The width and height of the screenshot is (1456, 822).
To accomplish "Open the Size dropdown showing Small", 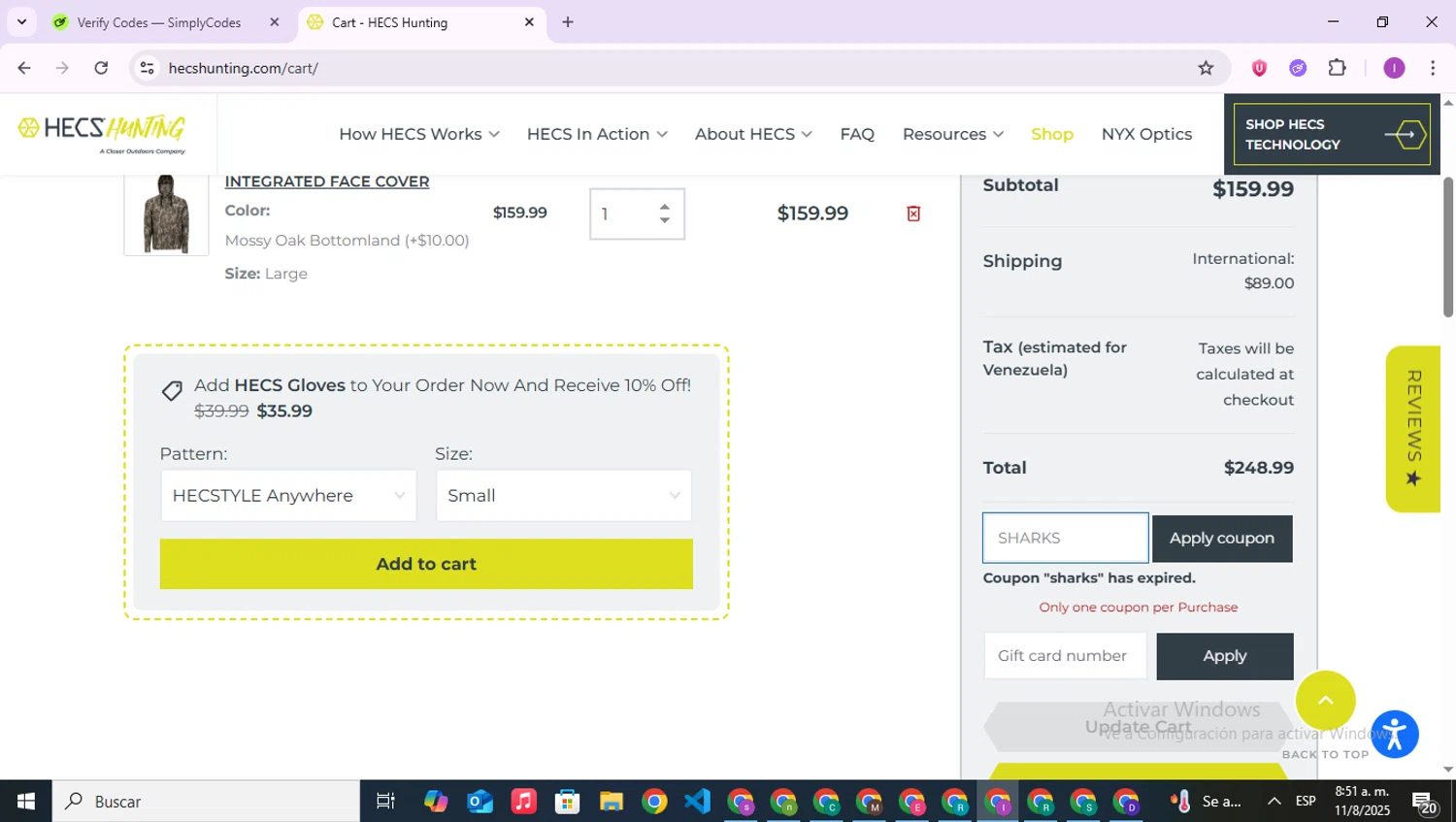I will click(564, 496).
